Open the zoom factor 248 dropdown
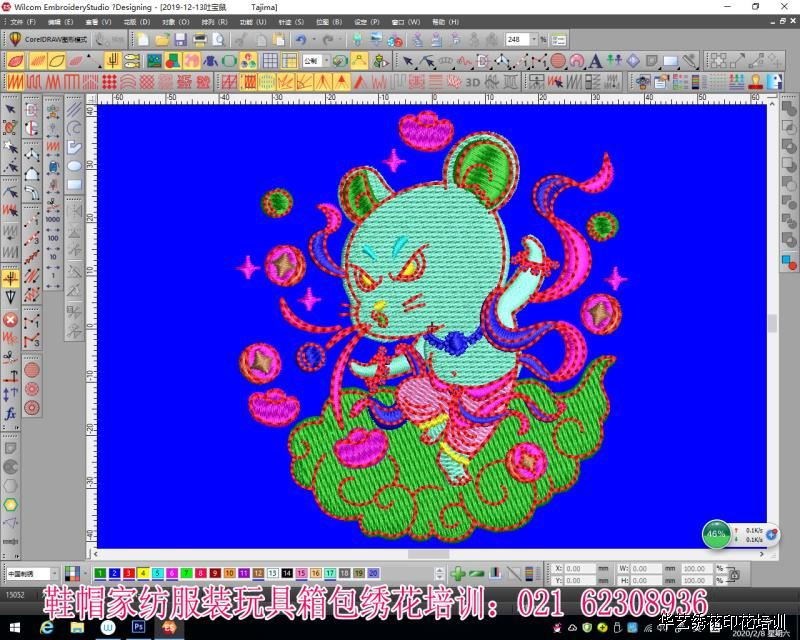Viewport: 800px width, 640px height. point(533,40)
